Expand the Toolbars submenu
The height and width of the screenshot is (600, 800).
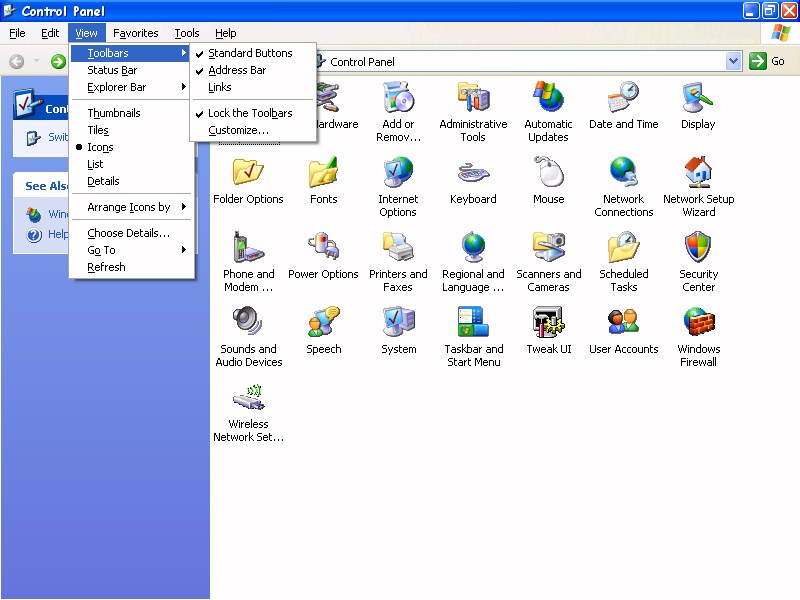click(x=130, y=53)
